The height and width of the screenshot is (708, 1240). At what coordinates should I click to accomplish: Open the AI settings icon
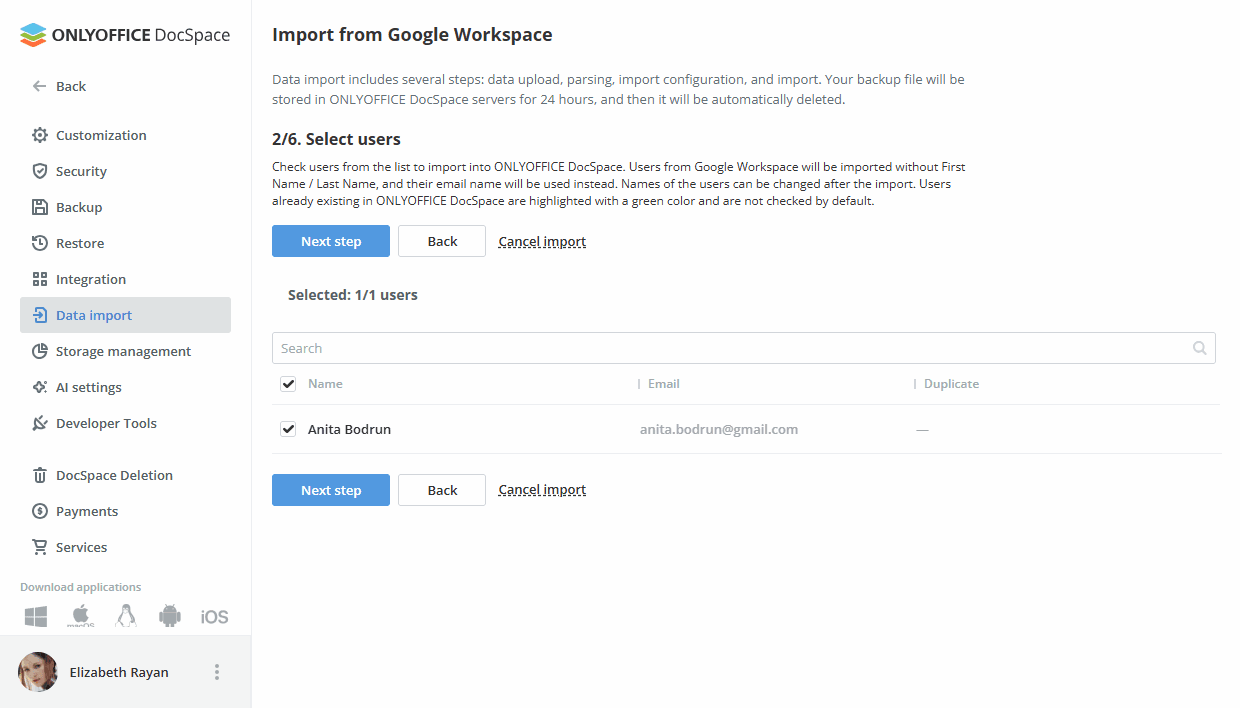tap(40, 386)
